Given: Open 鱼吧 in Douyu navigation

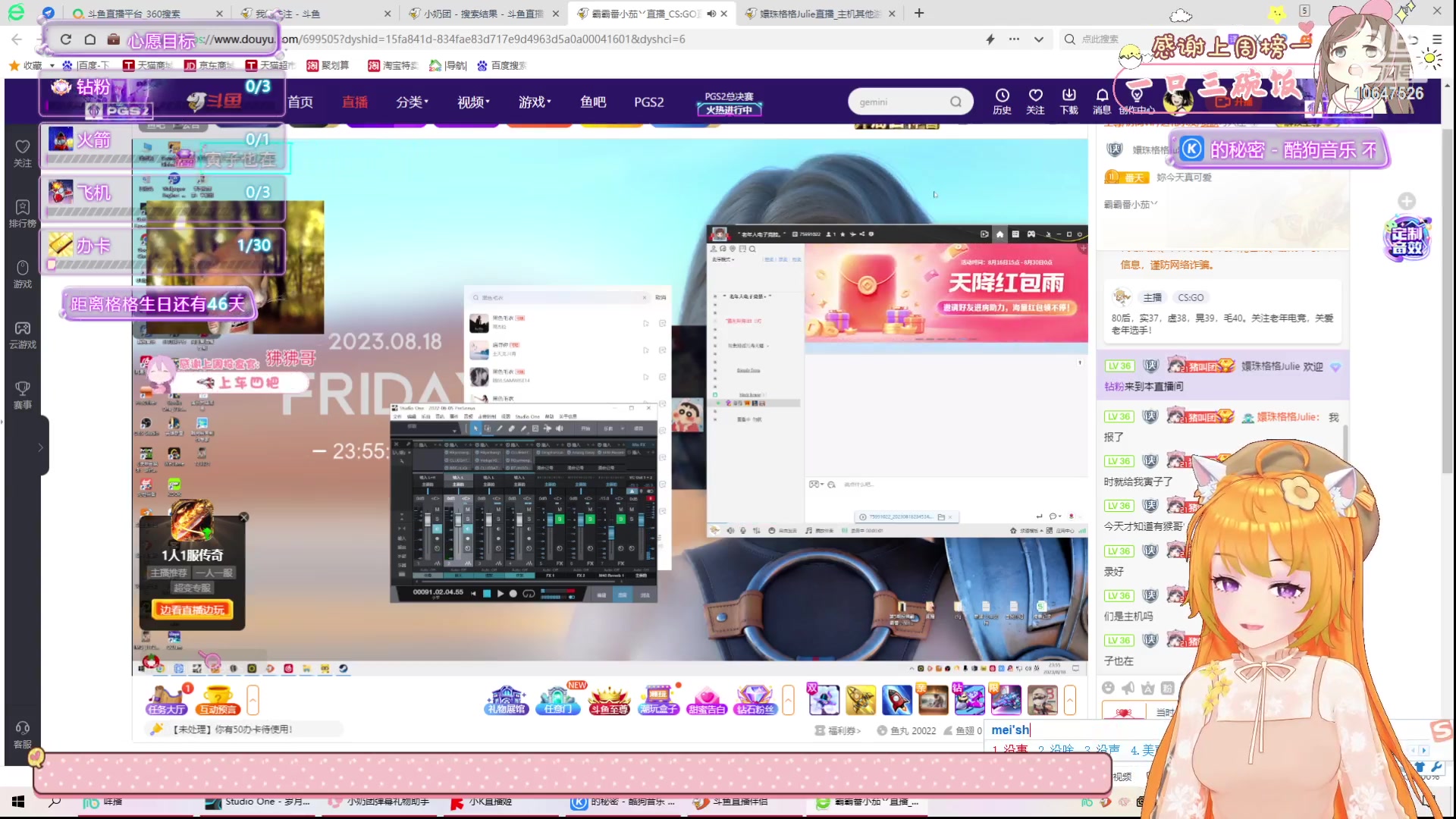Looking at the screenshot, I should click(x=593, y=102).
